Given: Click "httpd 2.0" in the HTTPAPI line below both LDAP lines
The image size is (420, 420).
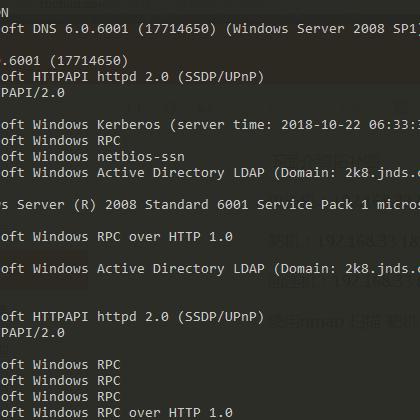Looking at the screenshot, I should click(133, 317).
